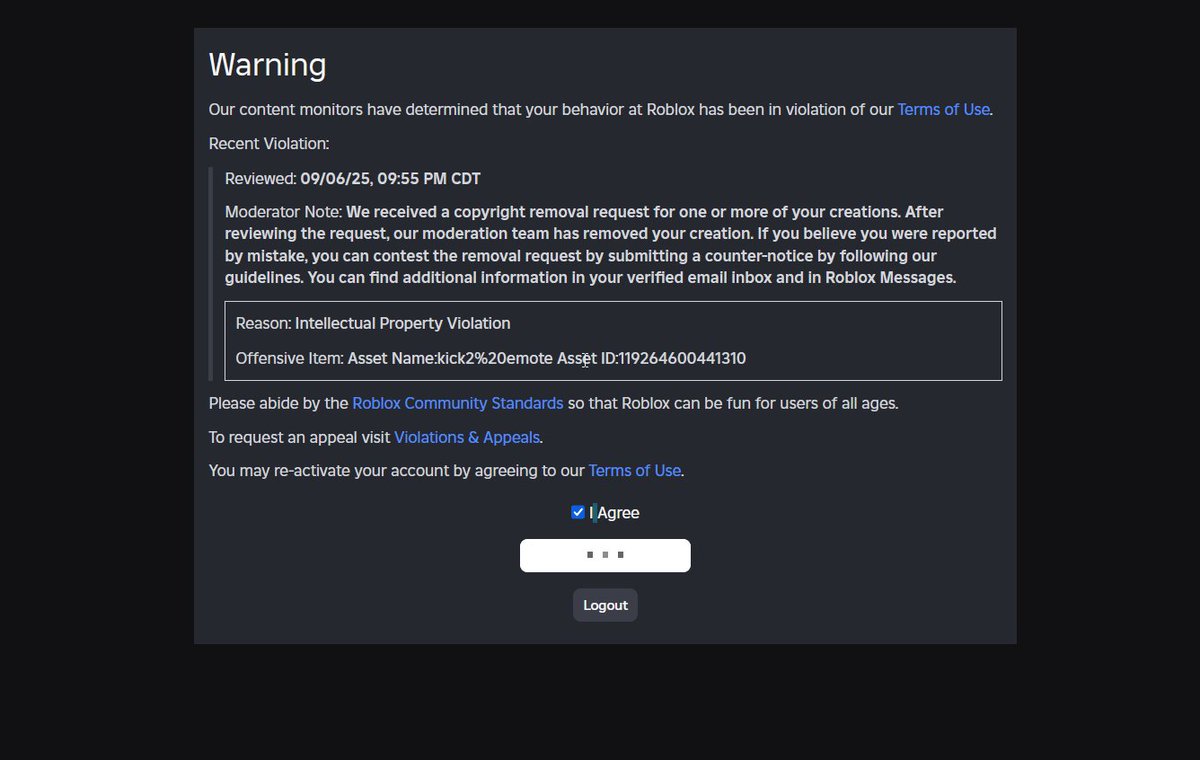
Task: Click the Asset ID:119264600441310 text
Action: click(x=651, y=358)
